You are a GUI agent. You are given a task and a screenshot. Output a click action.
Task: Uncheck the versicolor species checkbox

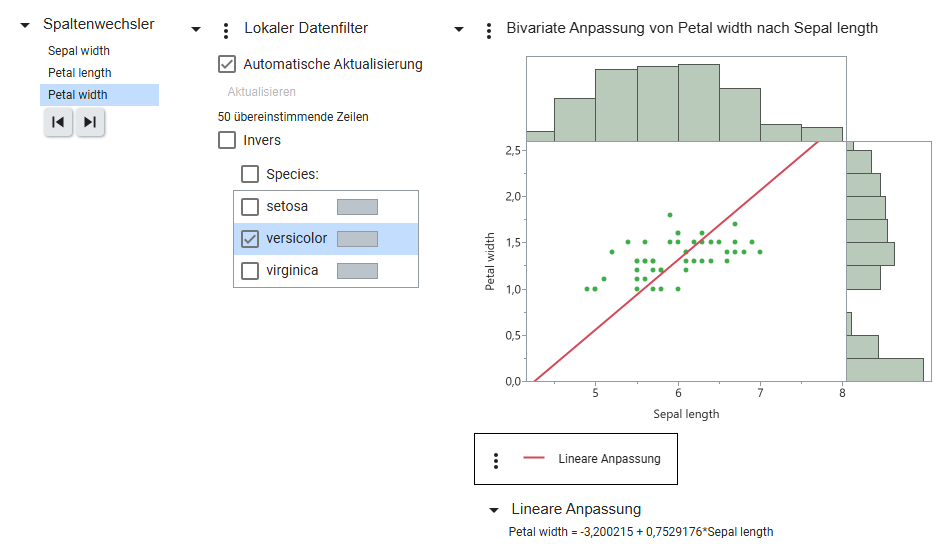point(250,239)
